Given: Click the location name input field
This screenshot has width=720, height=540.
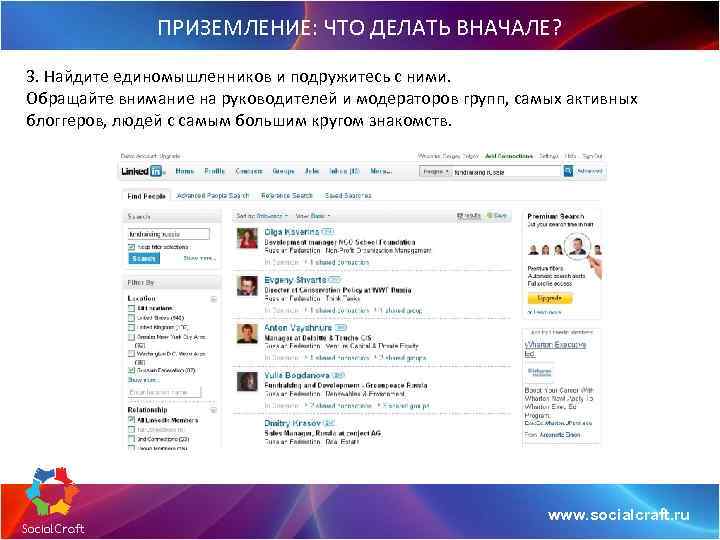Looking at the screenshot, I should [x=164, y=393].
